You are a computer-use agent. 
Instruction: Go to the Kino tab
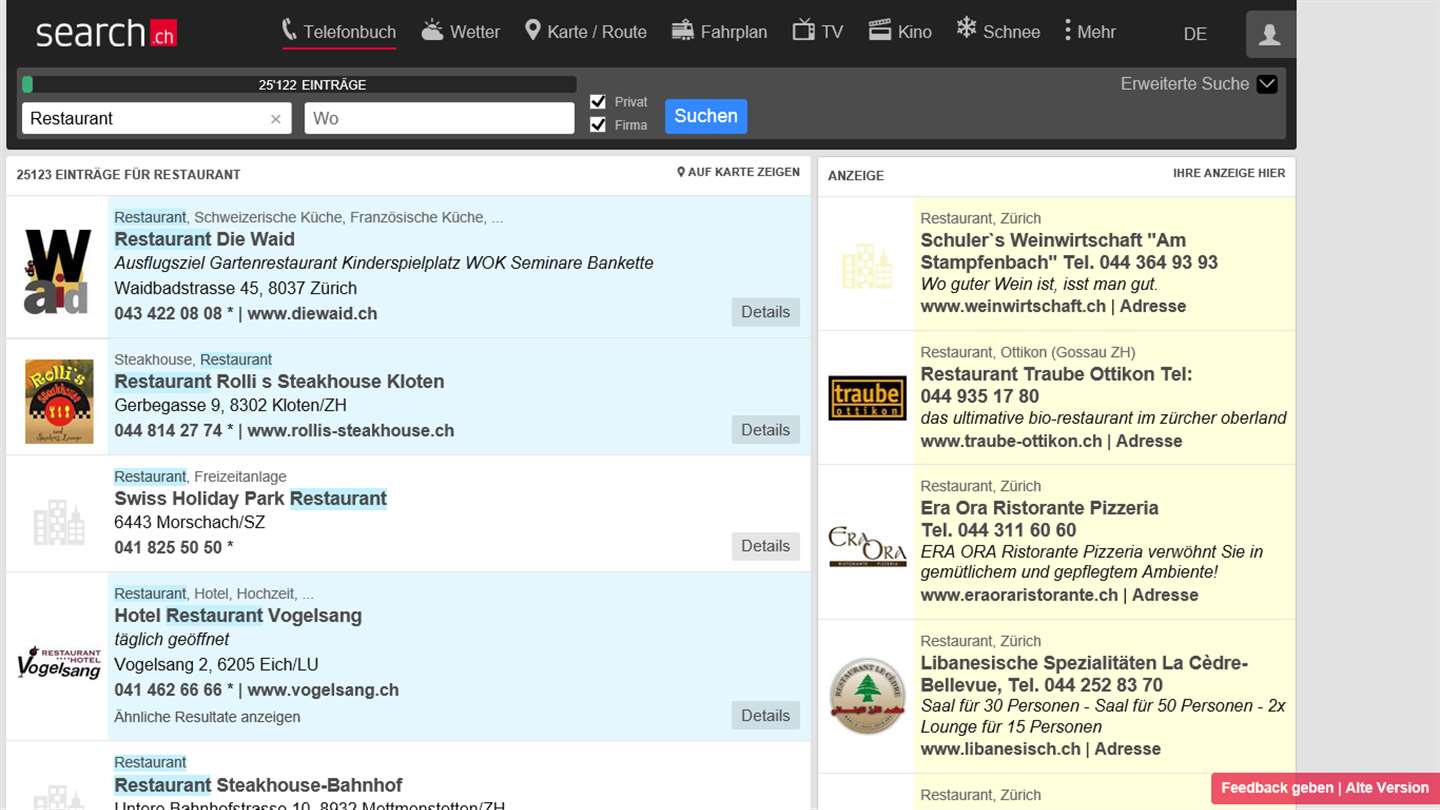(x=900, y=32)
